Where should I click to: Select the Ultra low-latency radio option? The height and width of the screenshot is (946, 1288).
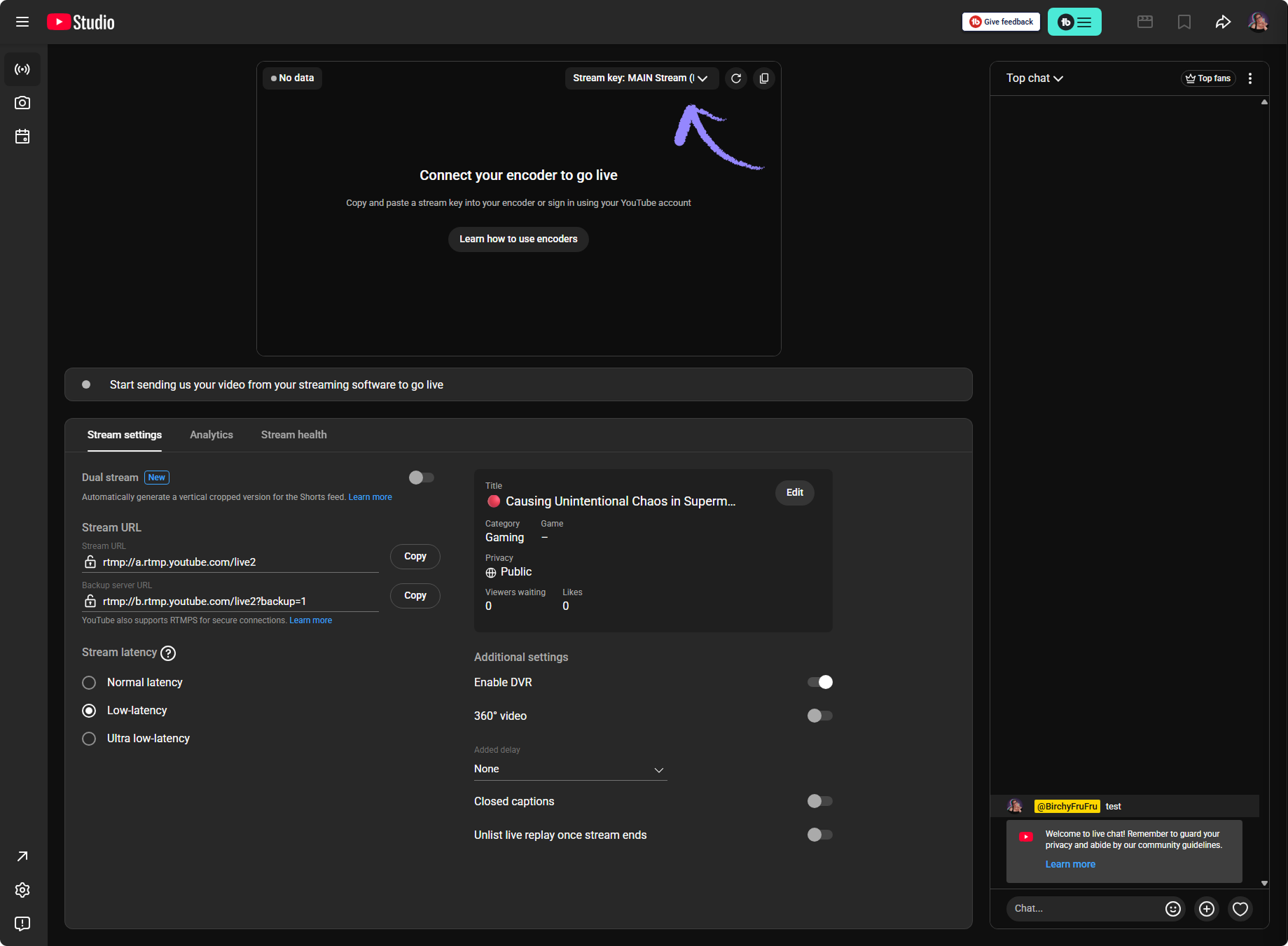[89, 739]
